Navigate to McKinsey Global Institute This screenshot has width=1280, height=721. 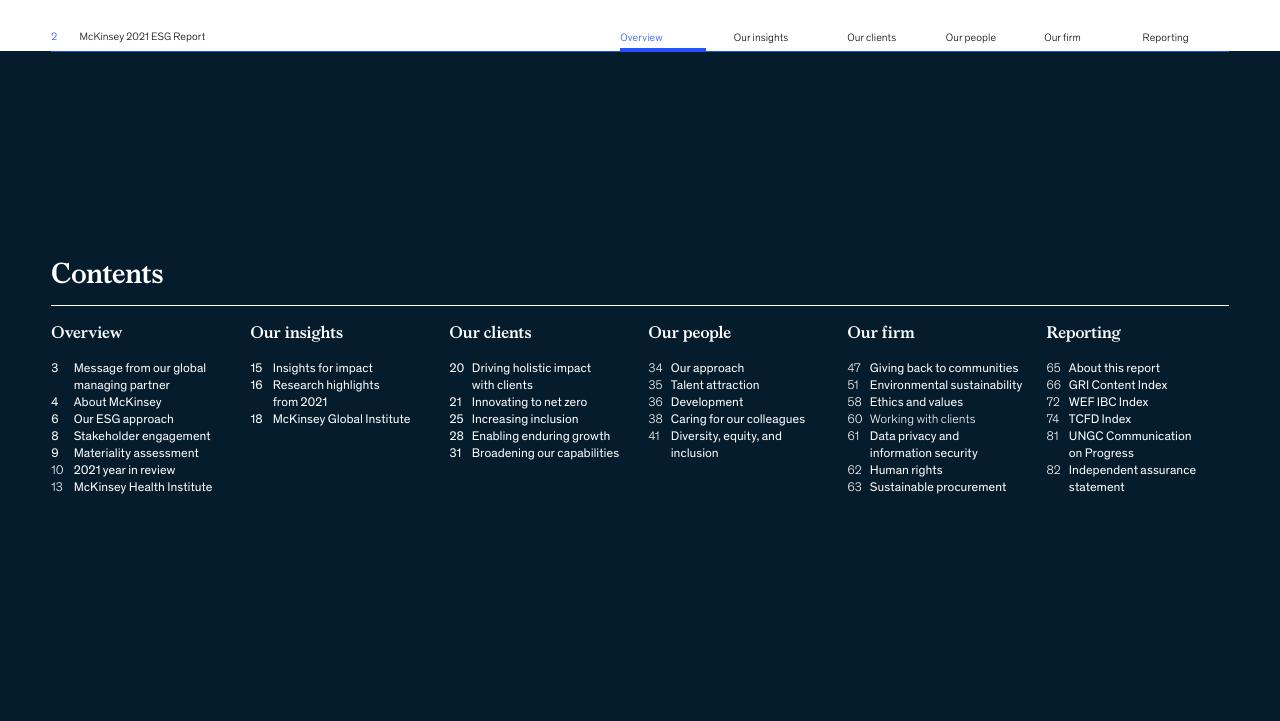pos(341,419)
